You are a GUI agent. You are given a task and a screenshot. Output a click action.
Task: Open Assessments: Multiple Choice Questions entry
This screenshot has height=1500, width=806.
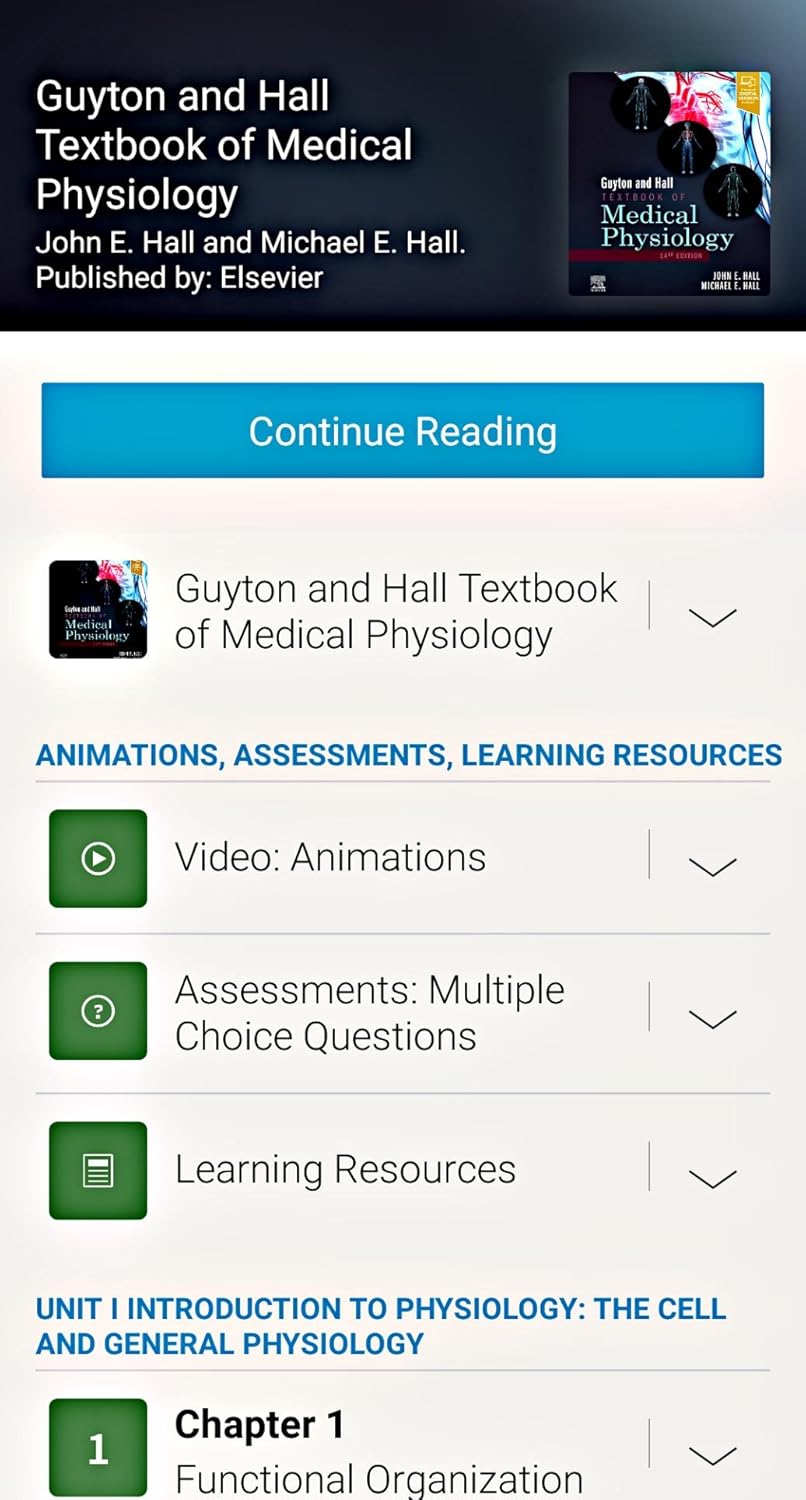[x=369, y=1013]
